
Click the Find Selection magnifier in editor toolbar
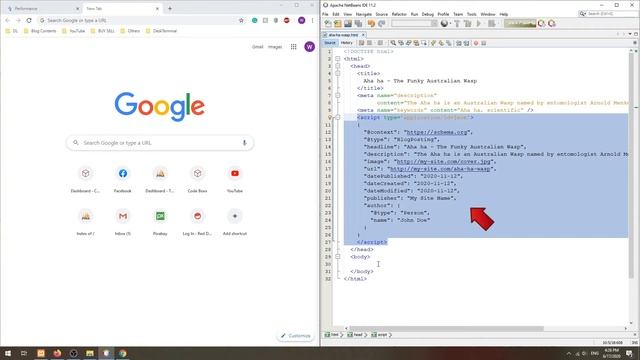(393, 43)
